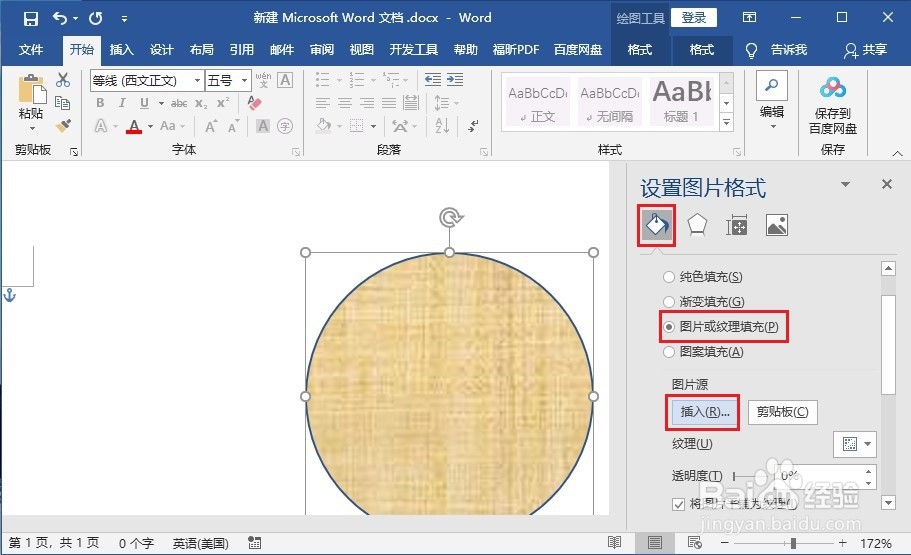Increase paragraph indent
Screen dimensions: 911x555
coord(455,80)
